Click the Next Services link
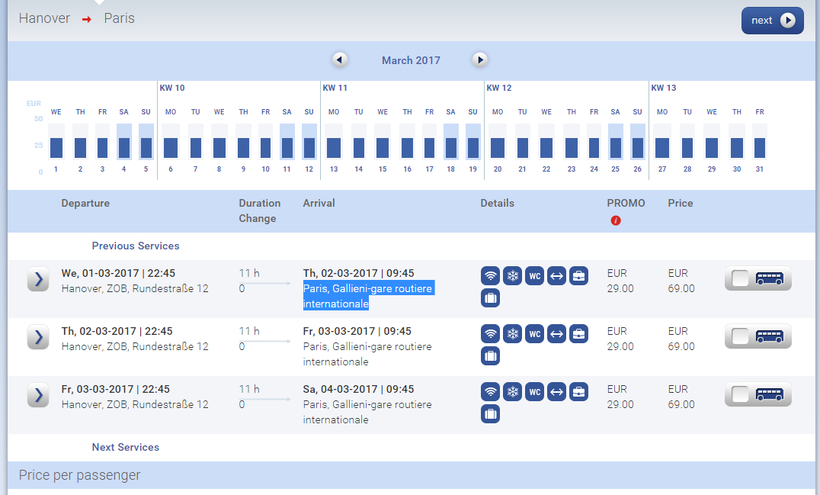This screenshot has width=820, height=495. [125, 447]
